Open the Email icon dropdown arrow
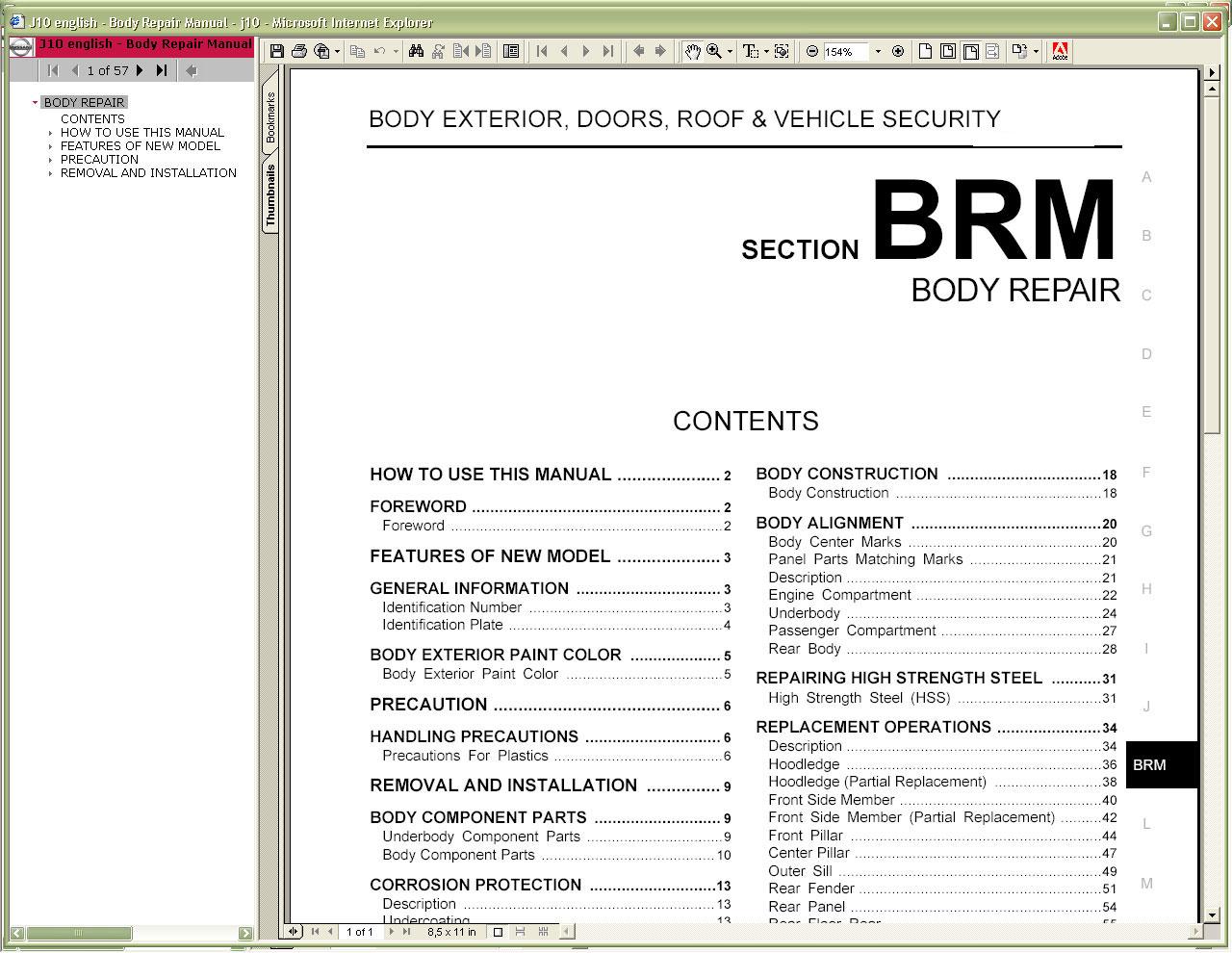 [337, 52]
